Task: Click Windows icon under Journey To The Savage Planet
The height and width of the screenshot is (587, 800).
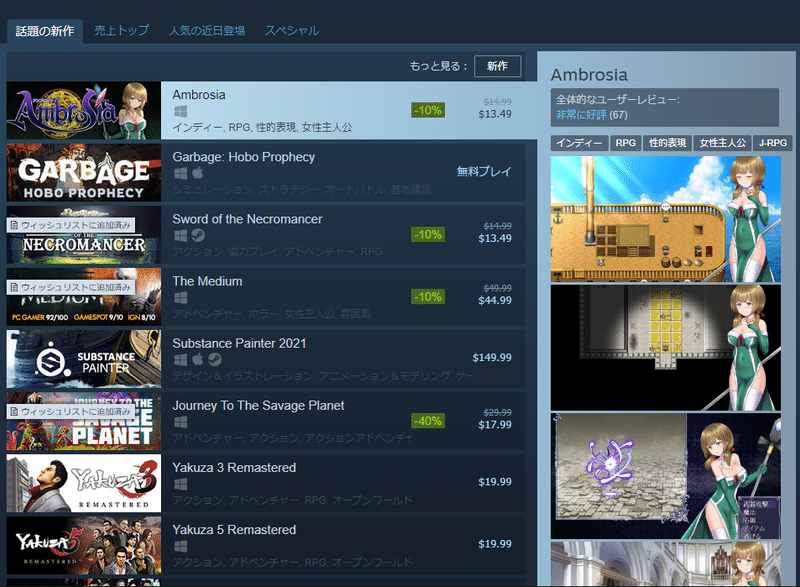Action: click(x=181, y=422)
